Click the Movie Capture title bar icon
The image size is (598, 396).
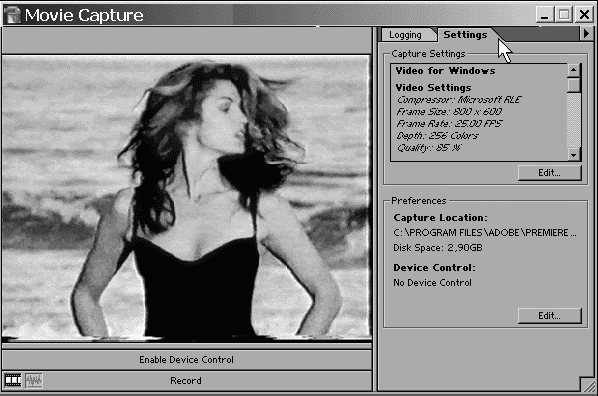tap(13, 15)
